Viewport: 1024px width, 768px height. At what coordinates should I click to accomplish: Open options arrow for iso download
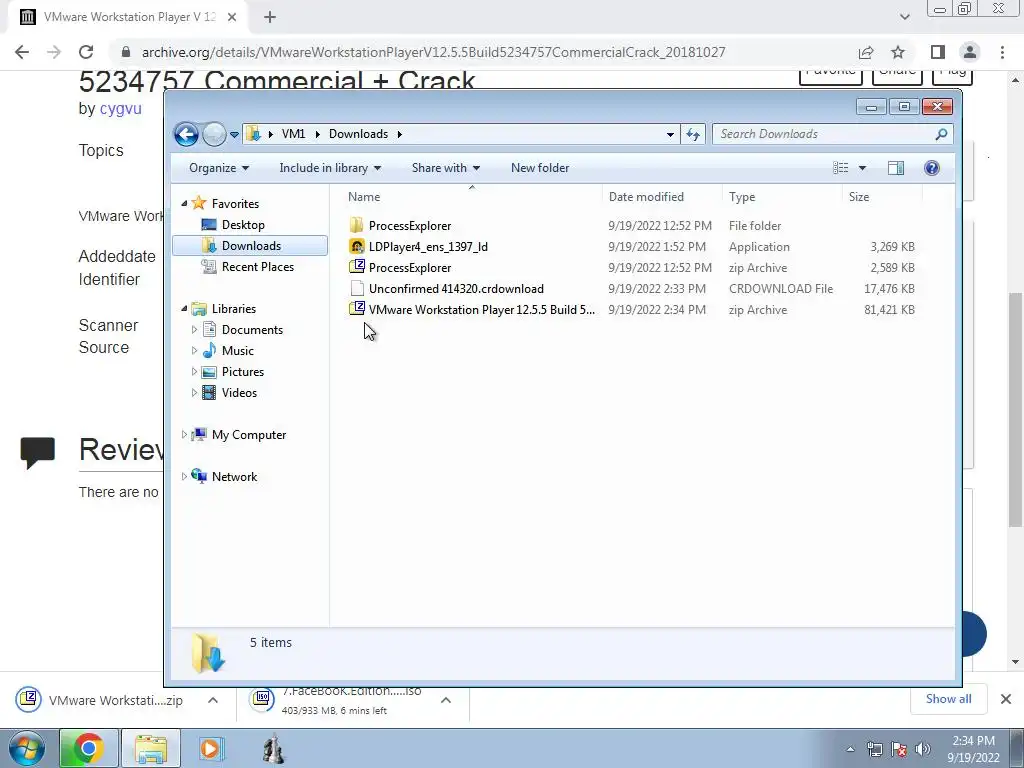click(x=446, y=700)
